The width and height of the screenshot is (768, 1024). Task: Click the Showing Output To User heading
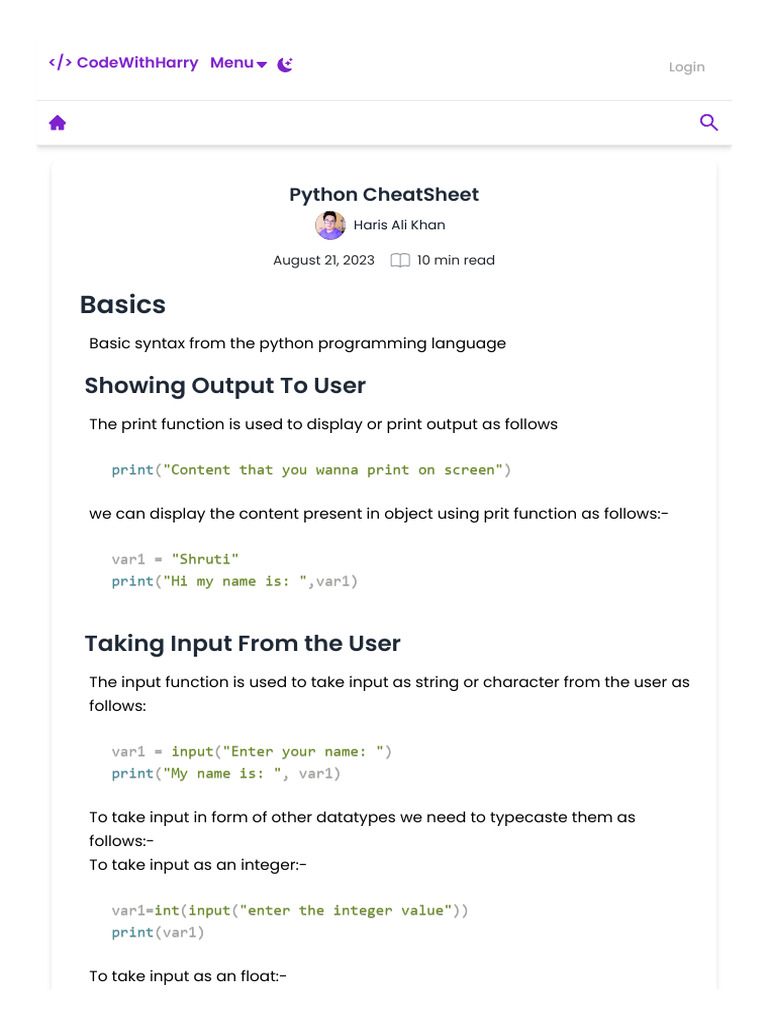pos(225,386)
